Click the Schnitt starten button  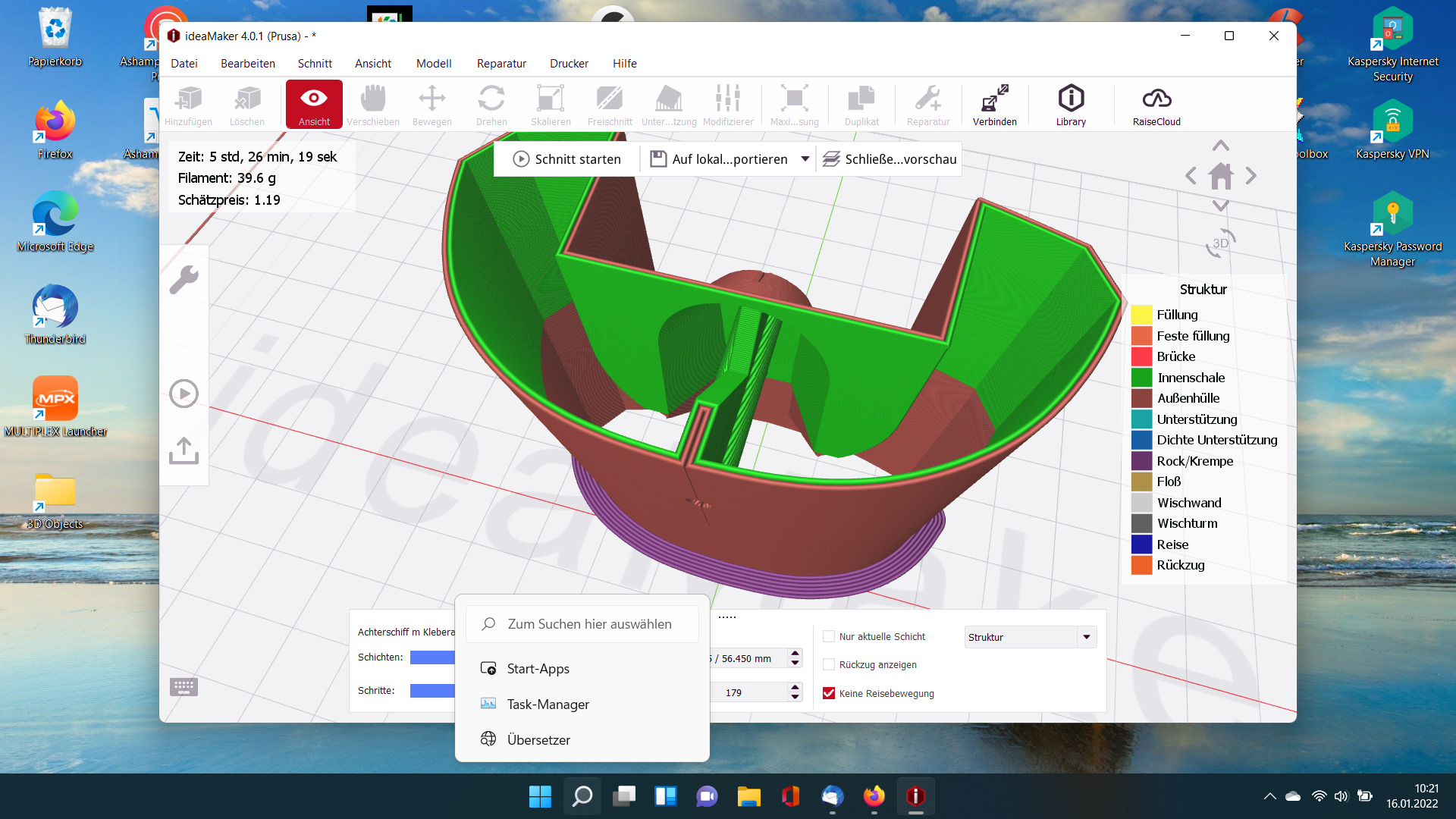pos(567,159)
